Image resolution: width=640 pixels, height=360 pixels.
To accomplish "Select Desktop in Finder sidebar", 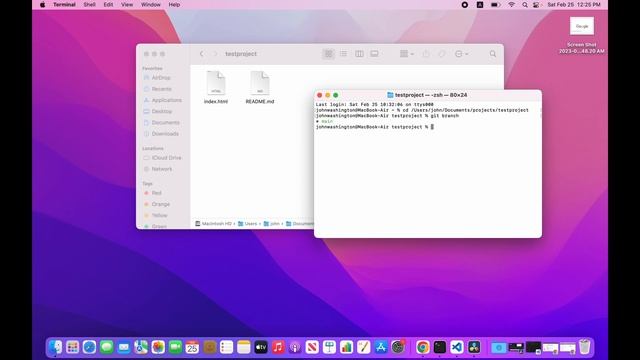I will (x=162, y=111).
